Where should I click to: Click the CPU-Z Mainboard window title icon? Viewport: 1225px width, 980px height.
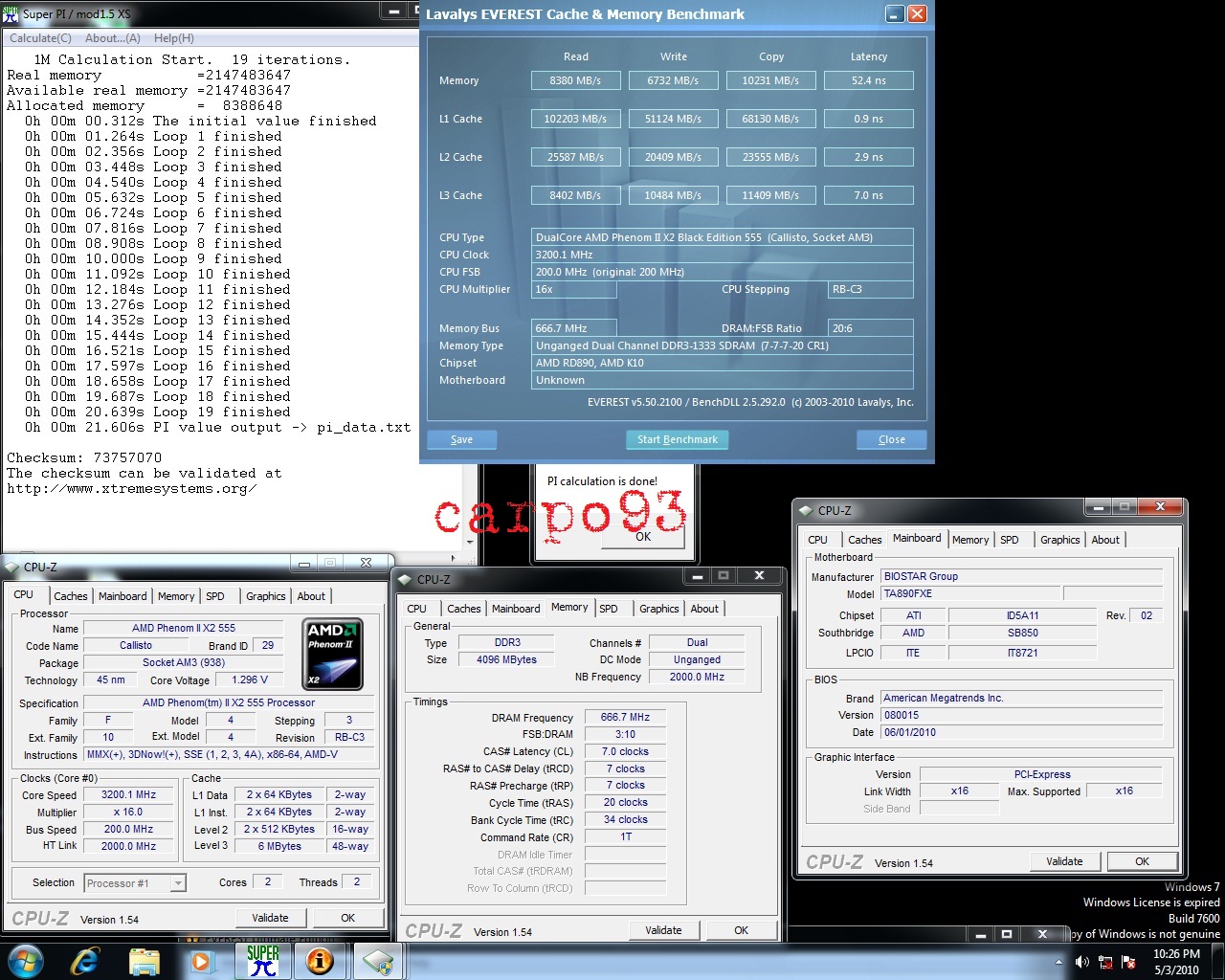click(x=806, y=511)
